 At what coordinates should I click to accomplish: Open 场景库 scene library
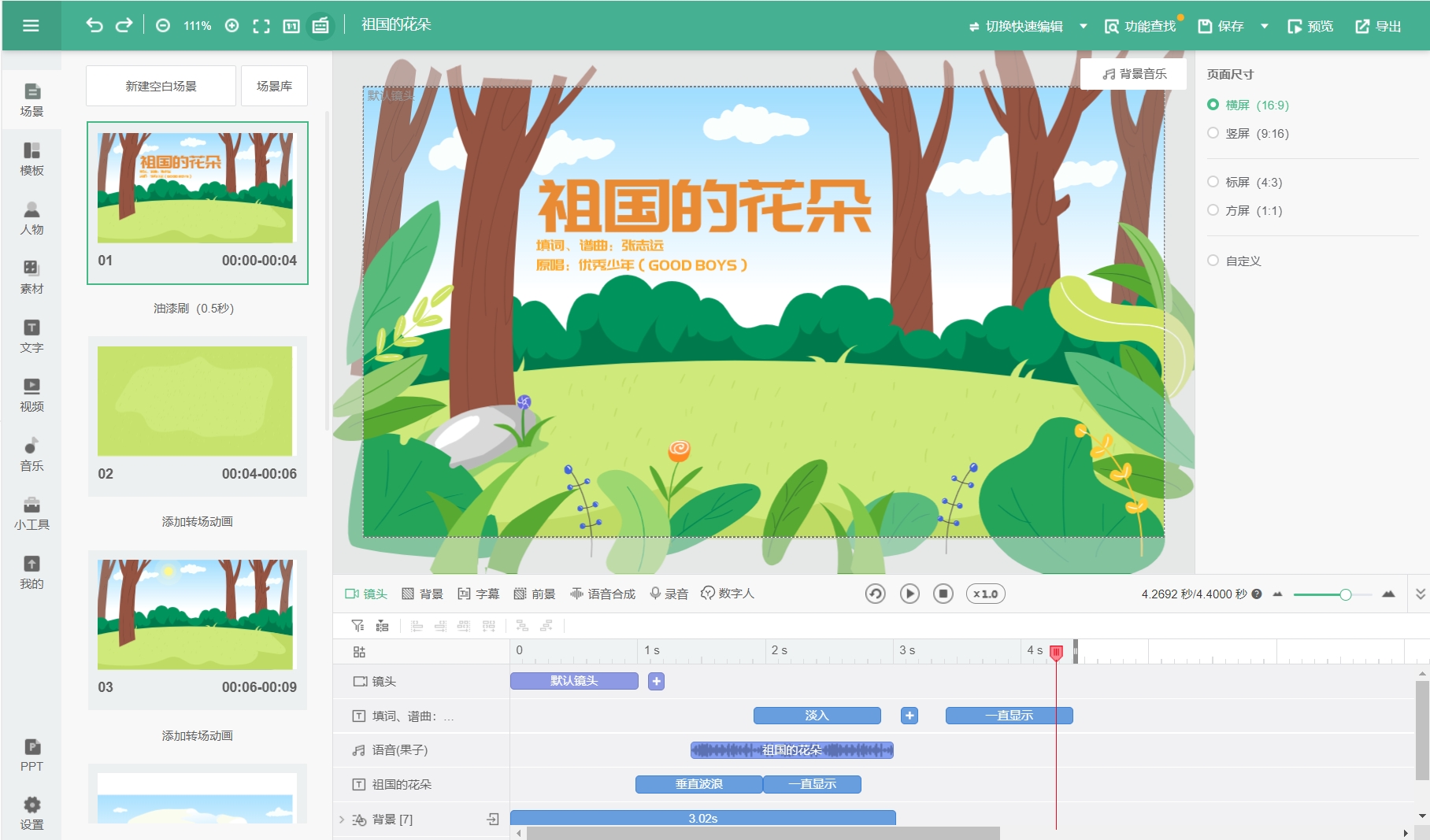(x=274, y=86)
